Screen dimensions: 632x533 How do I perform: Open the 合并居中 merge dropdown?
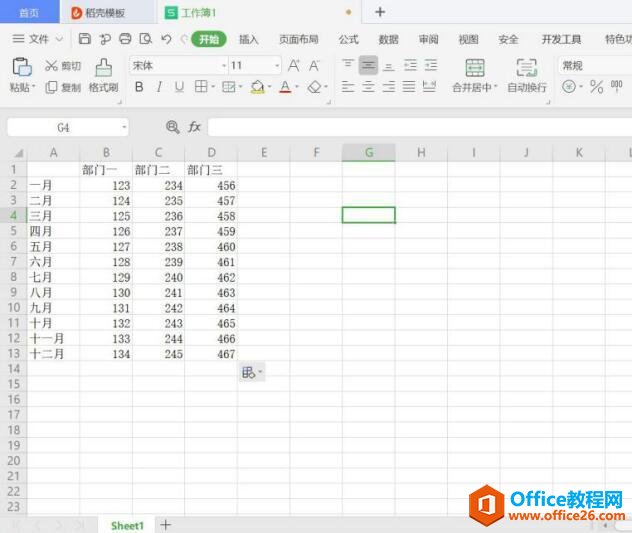point(496,87)
